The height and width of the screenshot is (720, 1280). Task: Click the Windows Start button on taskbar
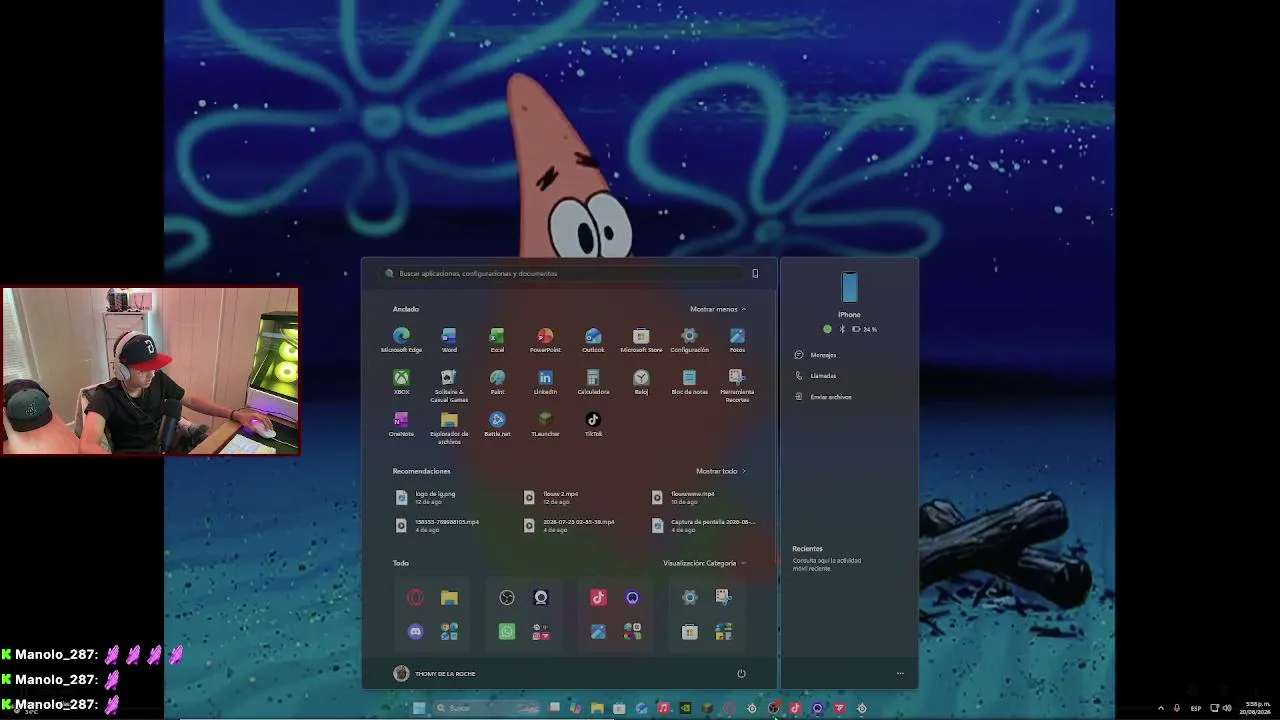coord(419,708)
